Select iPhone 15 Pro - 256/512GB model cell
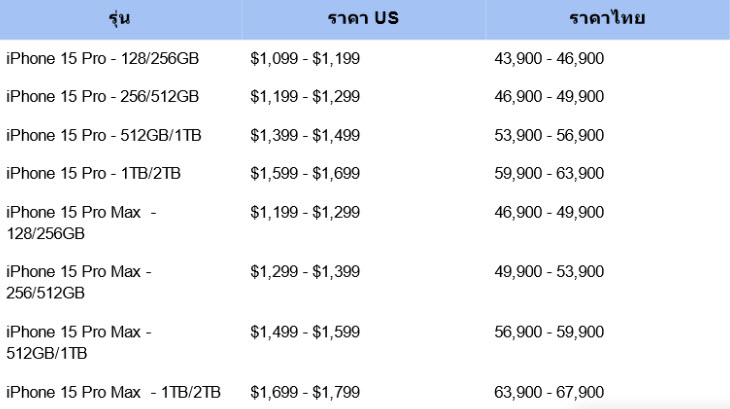Image resolution: width=730 pixels, height=409 pixels. [102, 97]
